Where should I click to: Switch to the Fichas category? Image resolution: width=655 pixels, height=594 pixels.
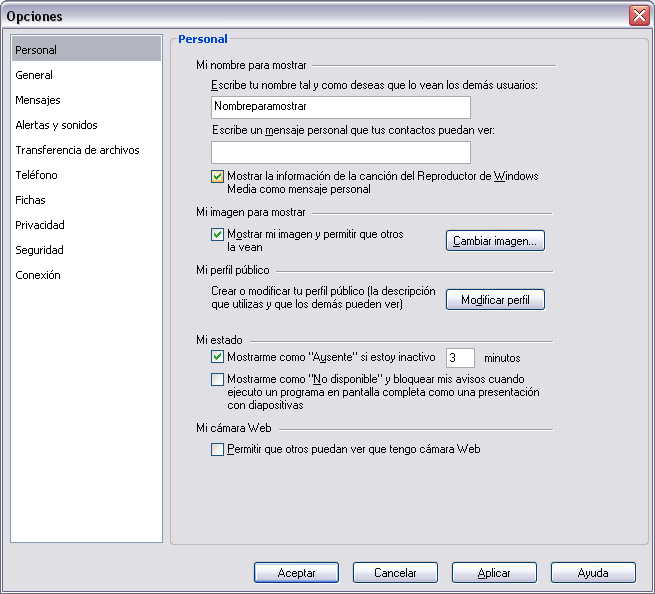click(x=86, y=200)
